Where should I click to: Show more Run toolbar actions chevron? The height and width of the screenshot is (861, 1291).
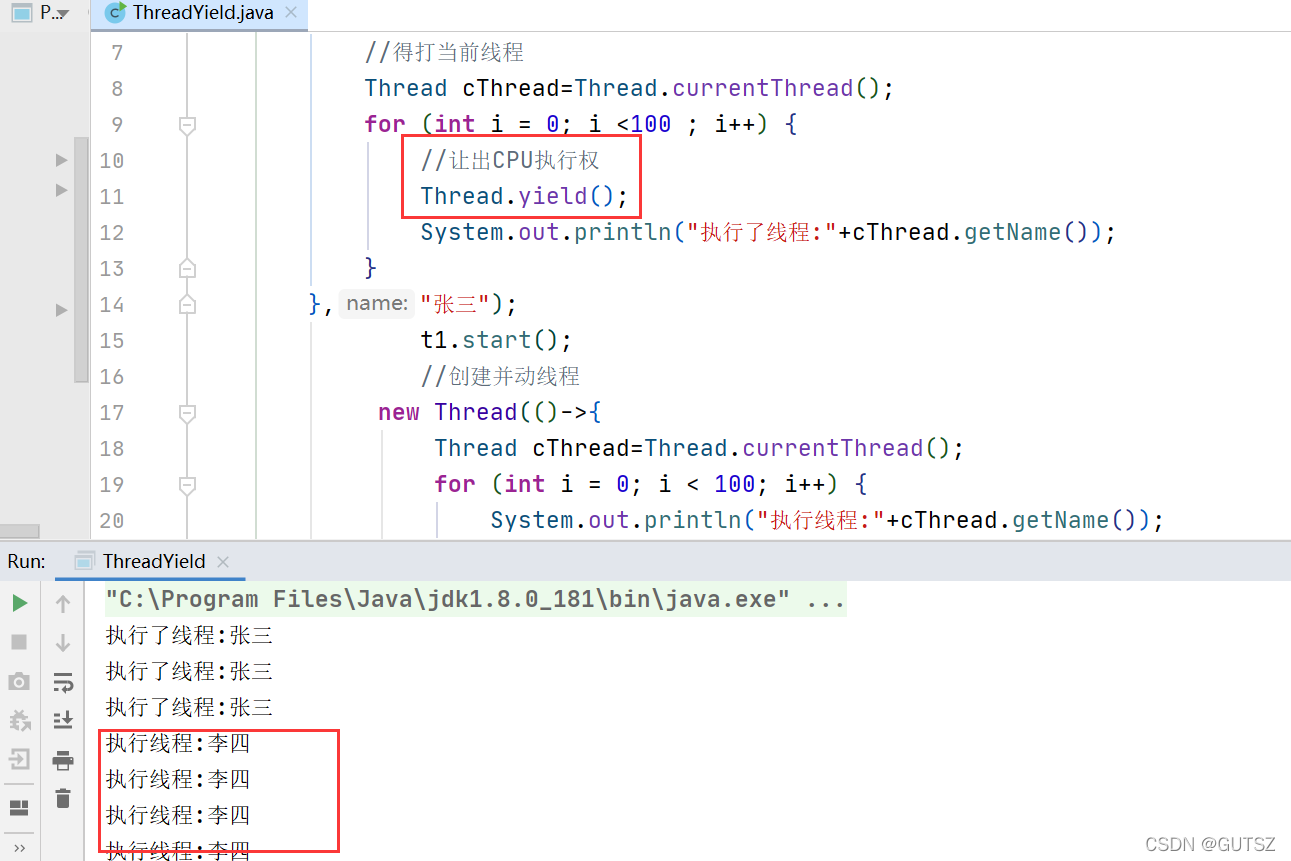pos(20,848)
